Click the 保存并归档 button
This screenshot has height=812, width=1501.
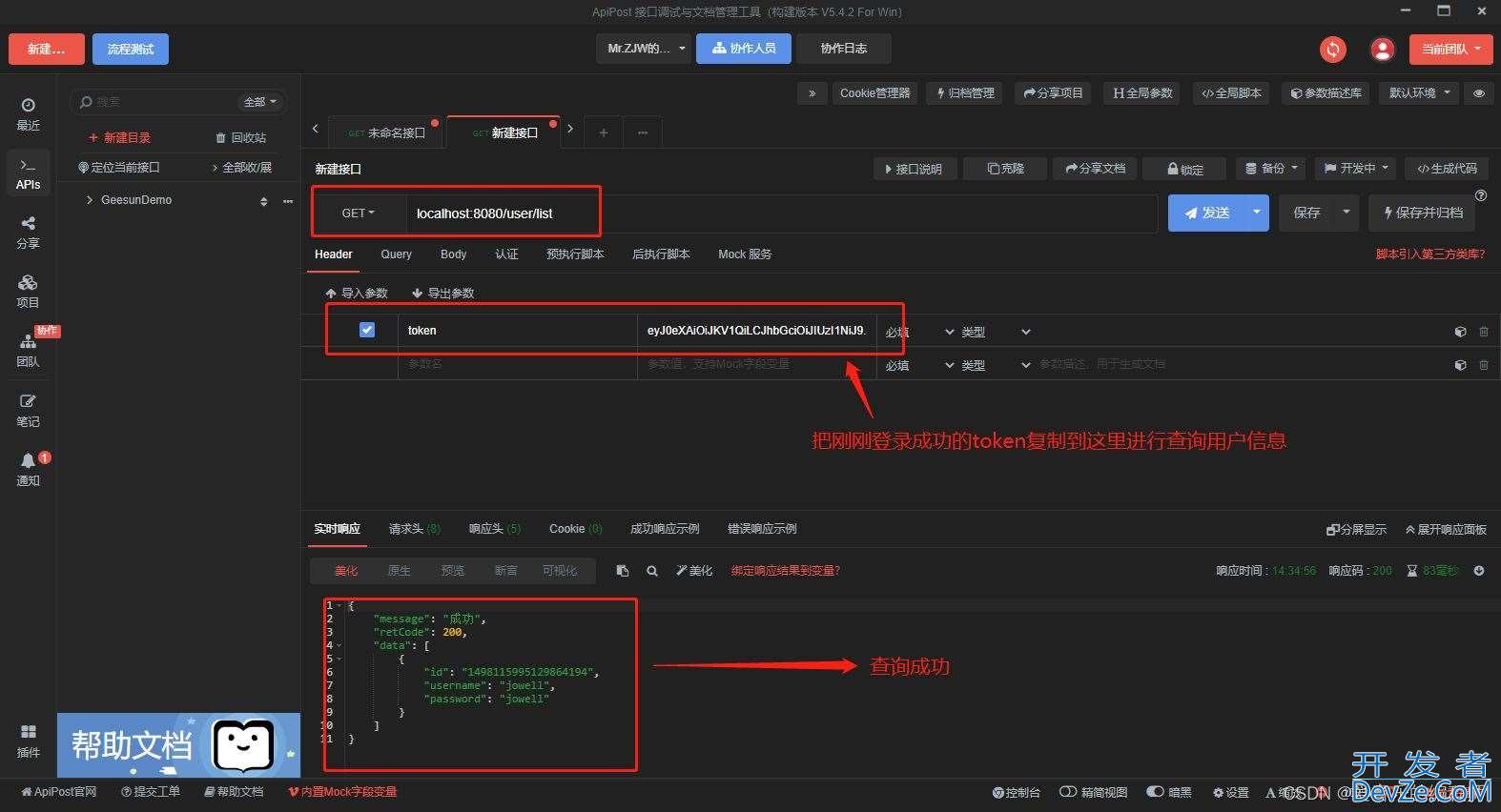pyautogui.click(x=1422, y=213)
